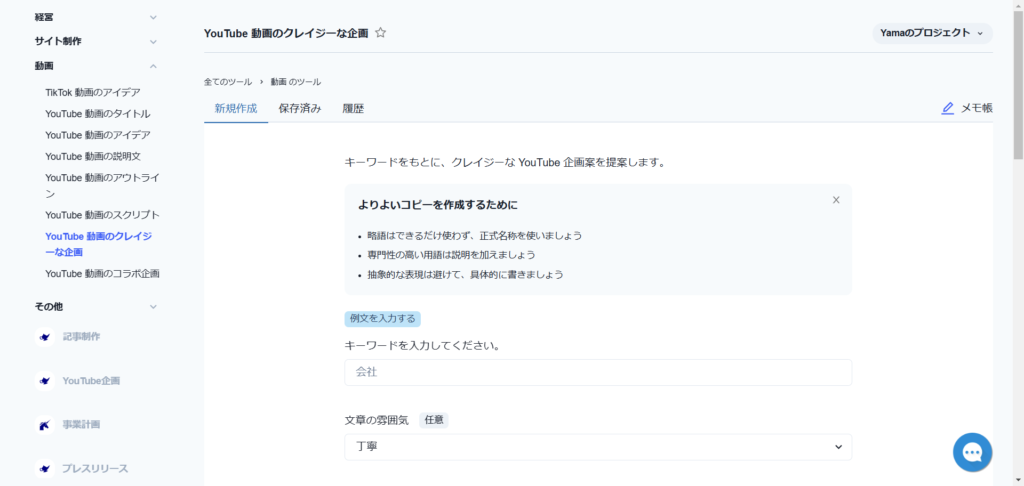Switch to the 保存済み tab
1024x486 pixels.
point(300,108)
